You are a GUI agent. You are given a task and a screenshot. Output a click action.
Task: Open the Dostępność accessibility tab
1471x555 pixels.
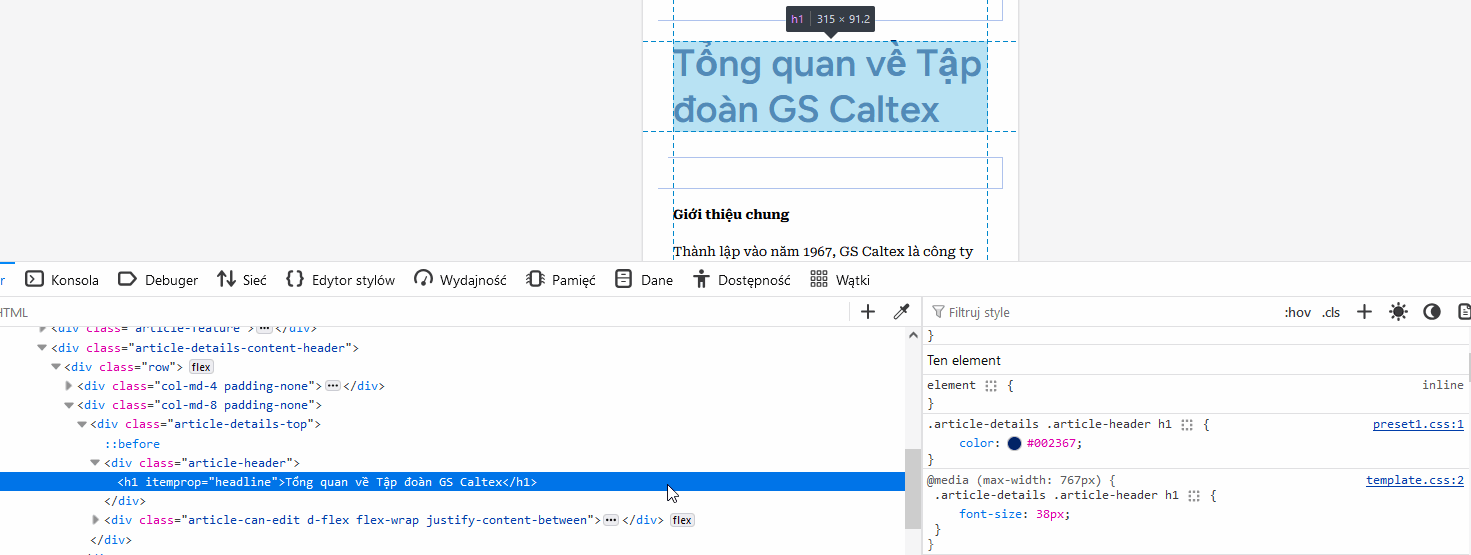click(x=741, y=280)
